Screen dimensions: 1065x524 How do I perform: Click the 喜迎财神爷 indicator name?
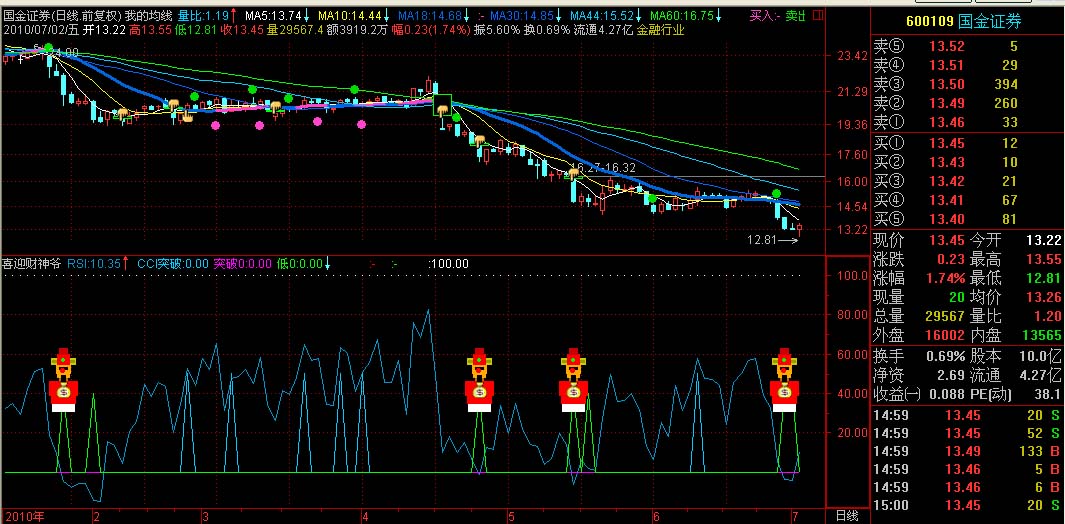31,263
